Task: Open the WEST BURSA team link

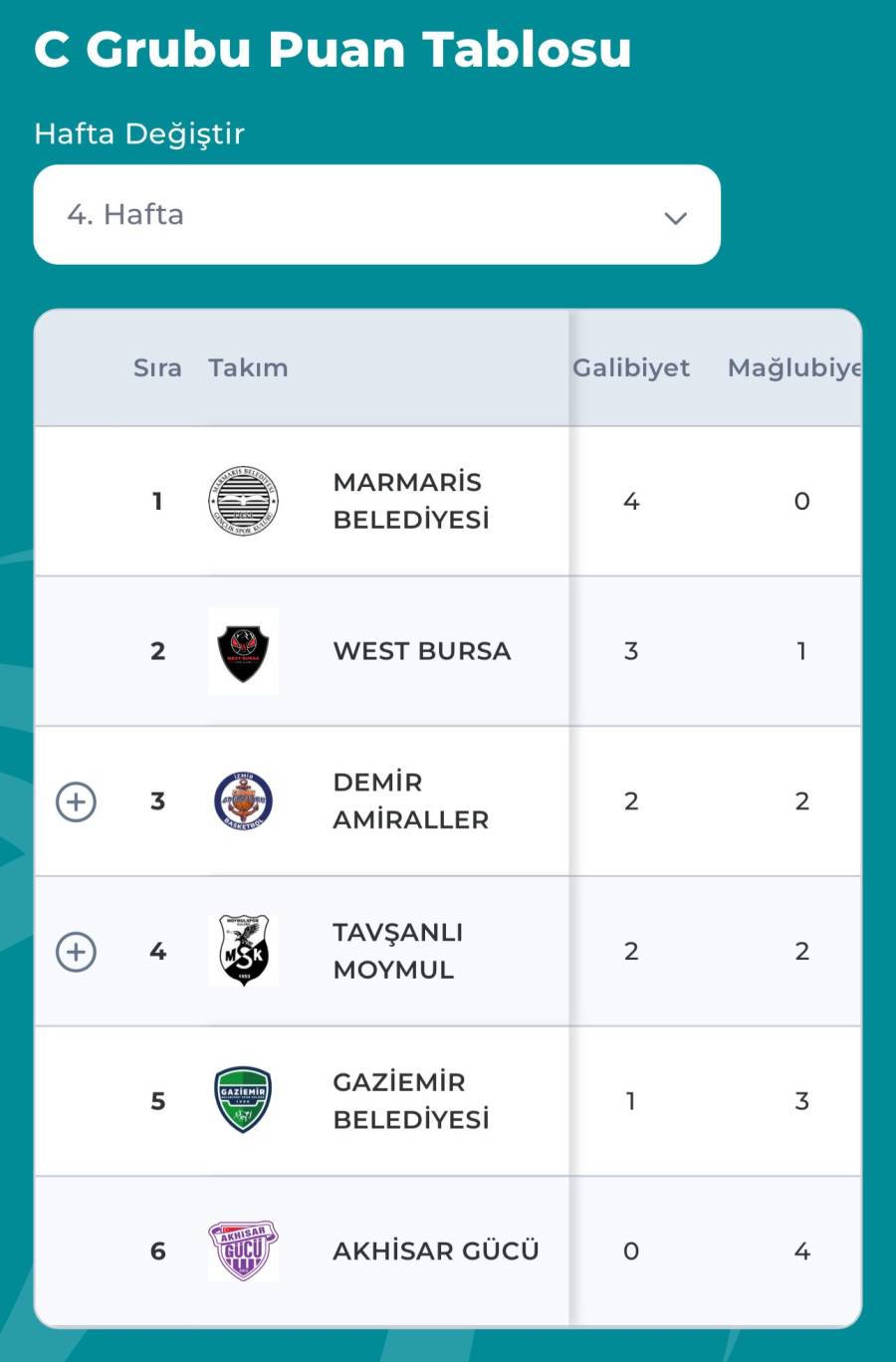Action: click(422, 651)
